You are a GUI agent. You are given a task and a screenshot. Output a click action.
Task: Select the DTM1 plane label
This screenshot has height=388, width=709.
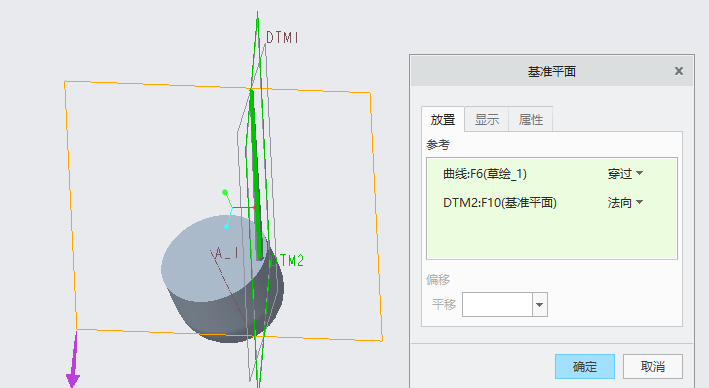282,38
